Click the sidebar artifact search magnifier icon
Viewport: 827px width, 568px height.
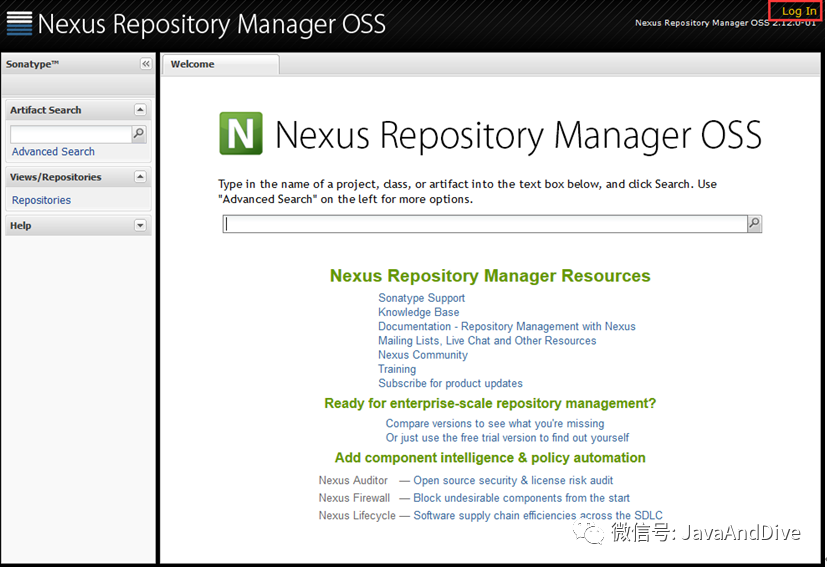pyautogui.click(x=139, y=134)
